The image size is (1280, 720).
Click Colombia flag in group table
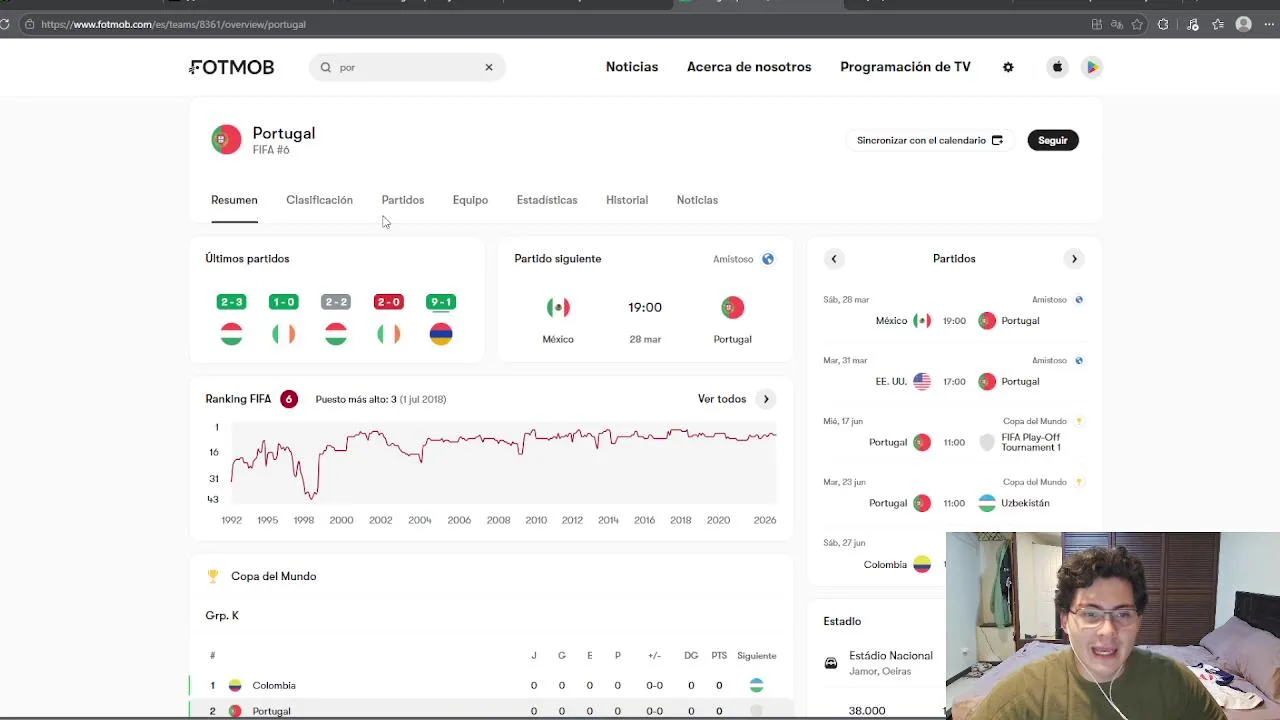coord(235,686)
